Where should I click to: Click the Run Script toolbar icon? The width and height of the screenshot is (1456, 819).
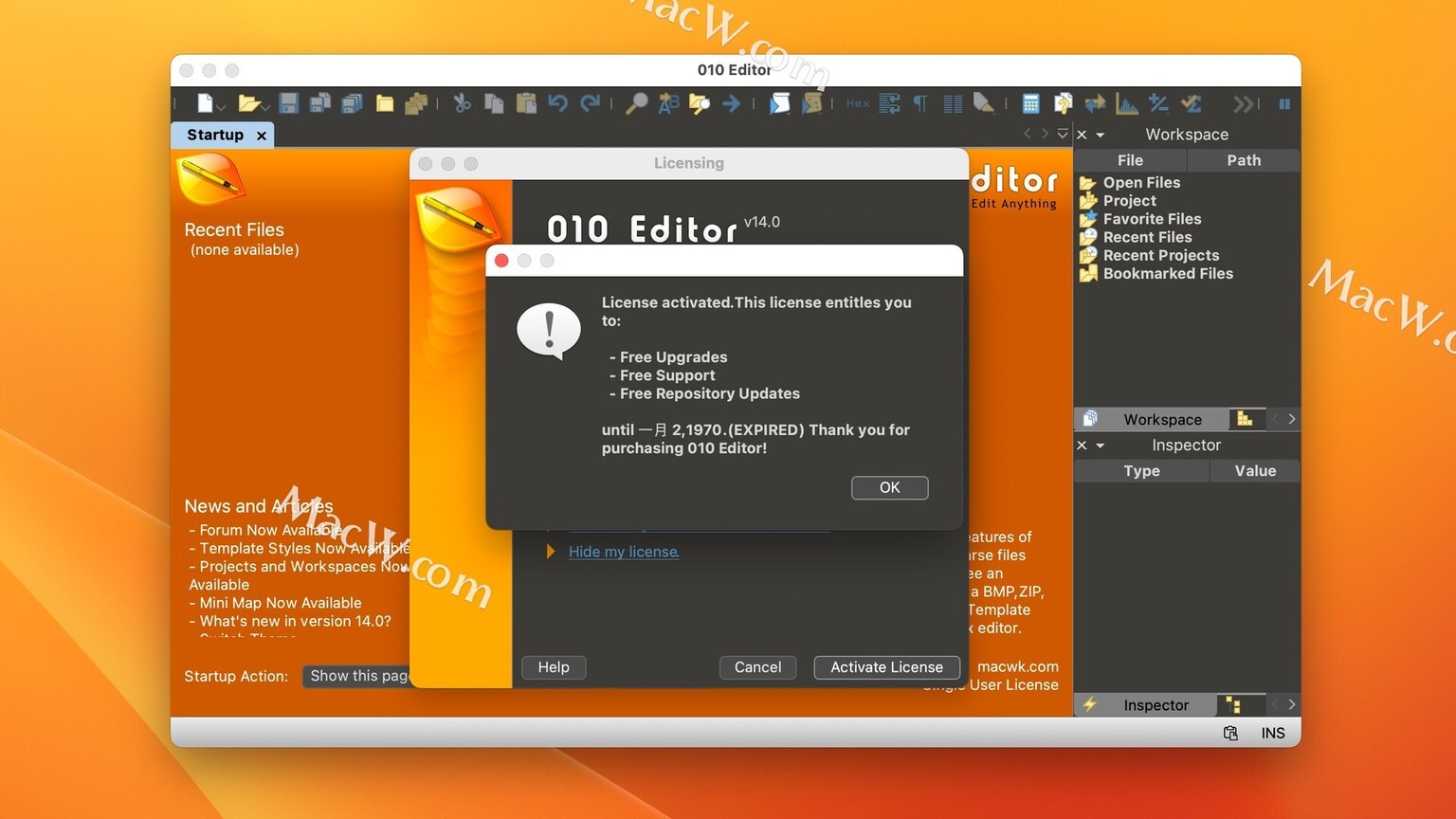[779, 103]
